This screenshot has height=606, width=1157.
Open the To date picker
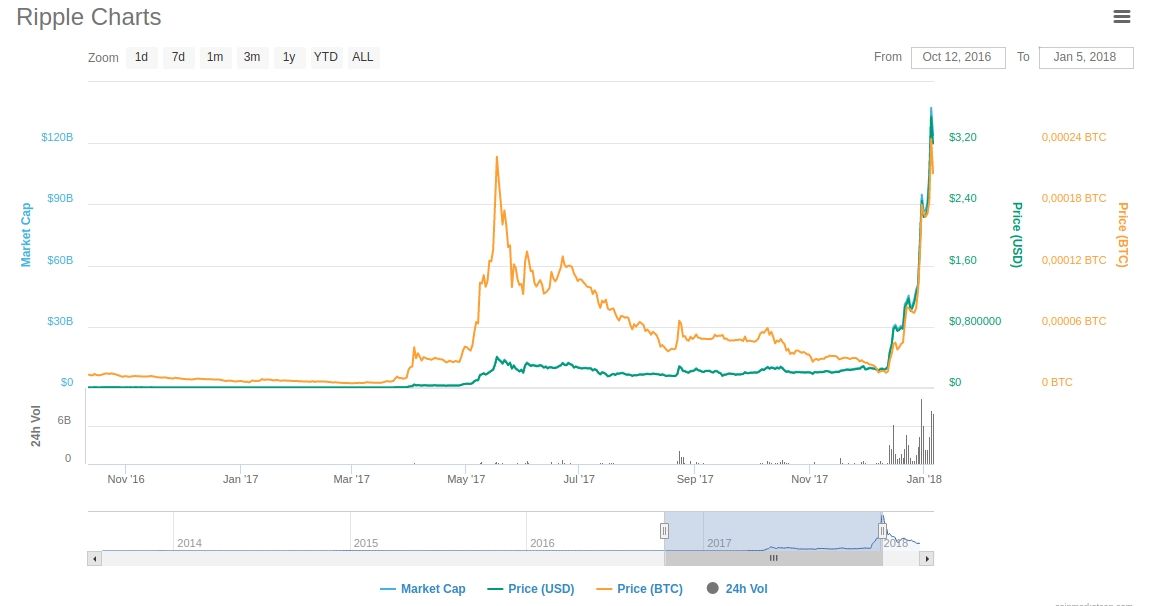tap(1086, 57)
